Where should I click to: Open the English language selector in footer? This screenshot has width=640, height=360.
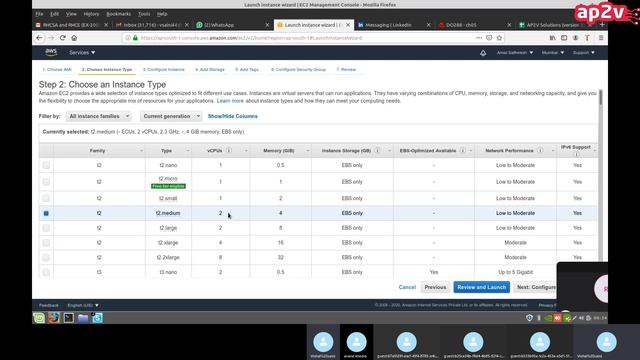coord(83,305)
